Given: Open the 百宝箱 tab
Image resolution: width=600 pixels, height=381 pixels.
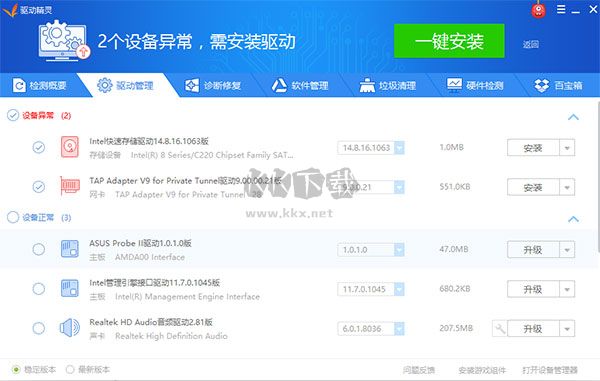Looking at the screenshot, I should click(558, 85).
